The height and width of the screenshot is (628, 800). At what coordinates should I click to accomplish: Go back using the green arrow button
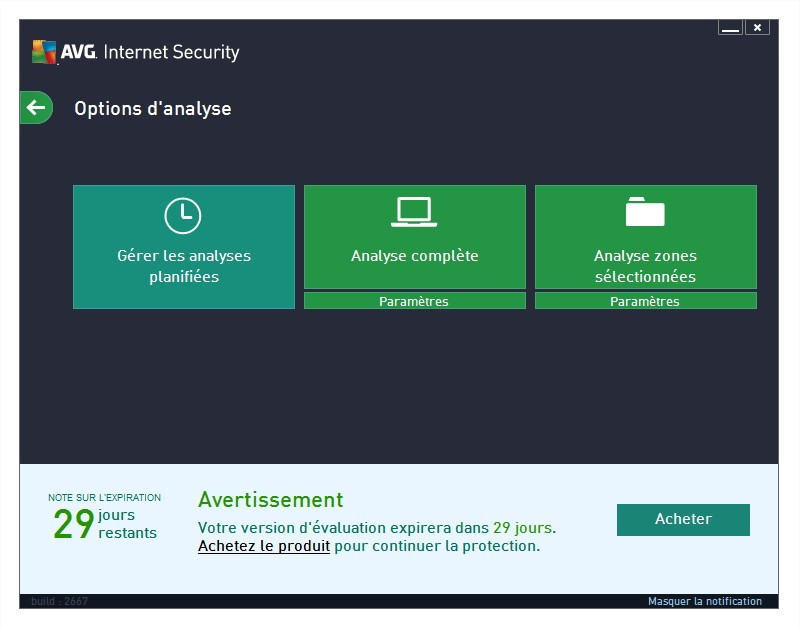coord(36,108)
